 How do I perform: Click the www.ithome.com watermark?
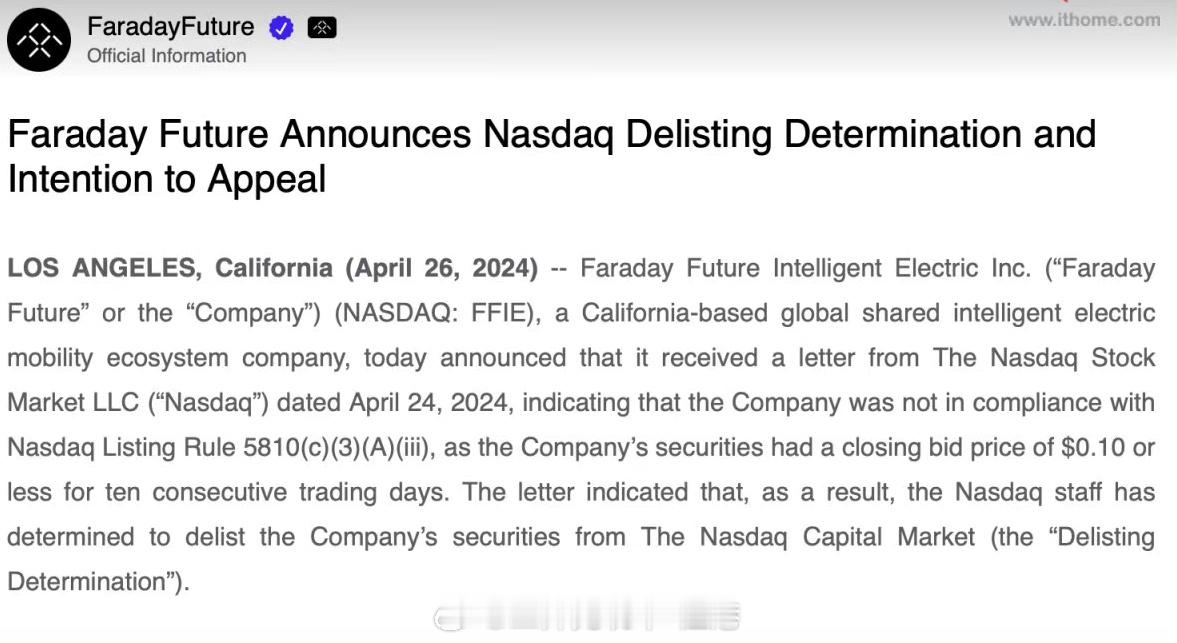(x=1084, y=20)
